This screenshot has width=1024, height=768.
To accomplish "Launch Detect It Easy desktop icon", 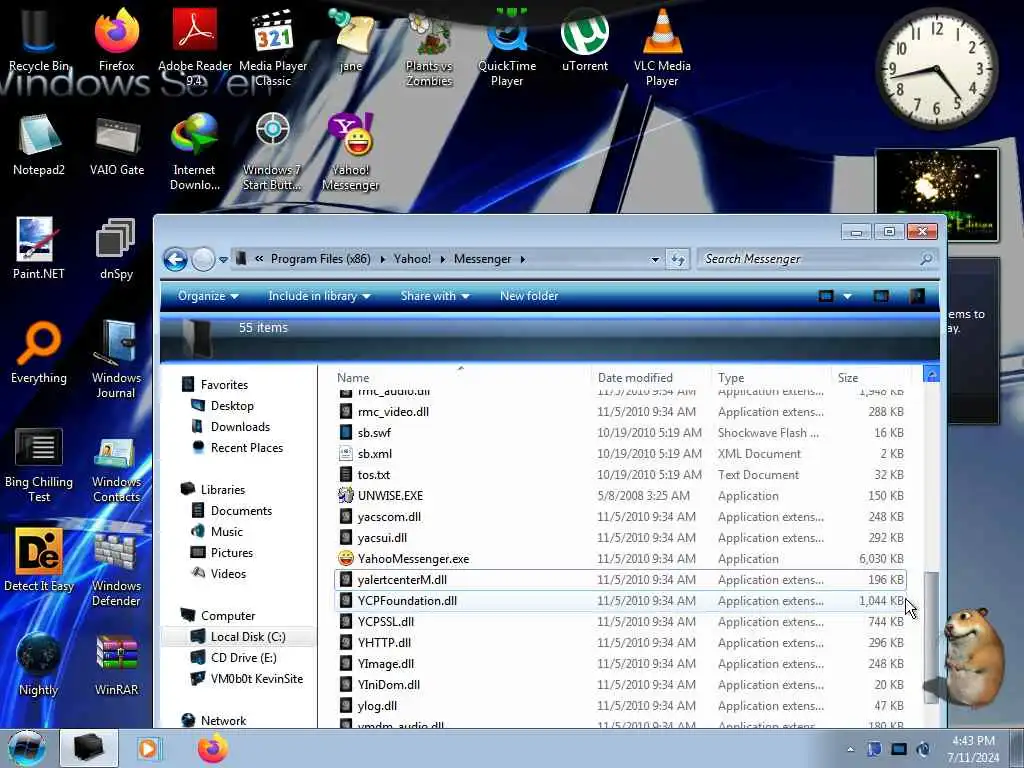I will pos(39,560).
